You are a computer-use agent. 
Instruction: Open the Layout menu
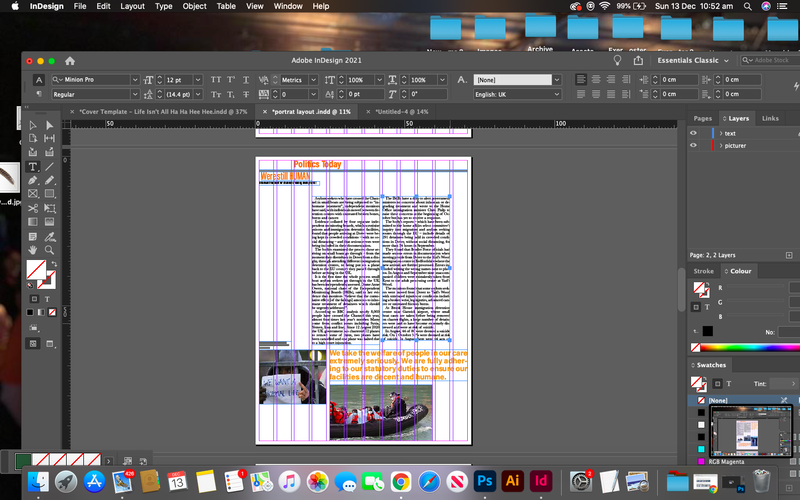133,6
